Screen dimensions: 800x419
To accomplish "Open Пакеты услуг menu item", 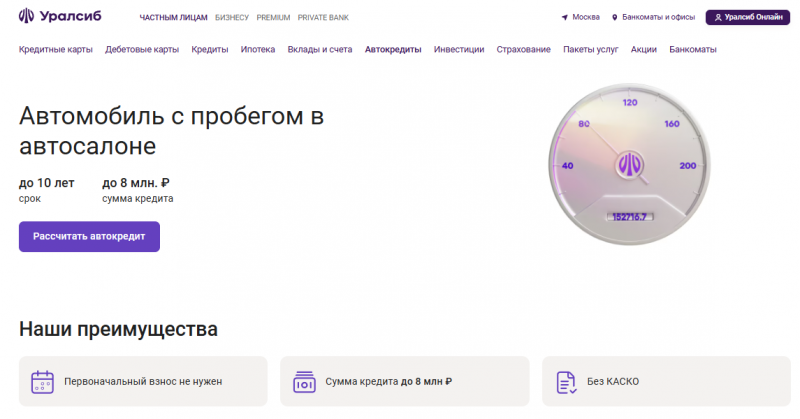I will coord(591,50).
